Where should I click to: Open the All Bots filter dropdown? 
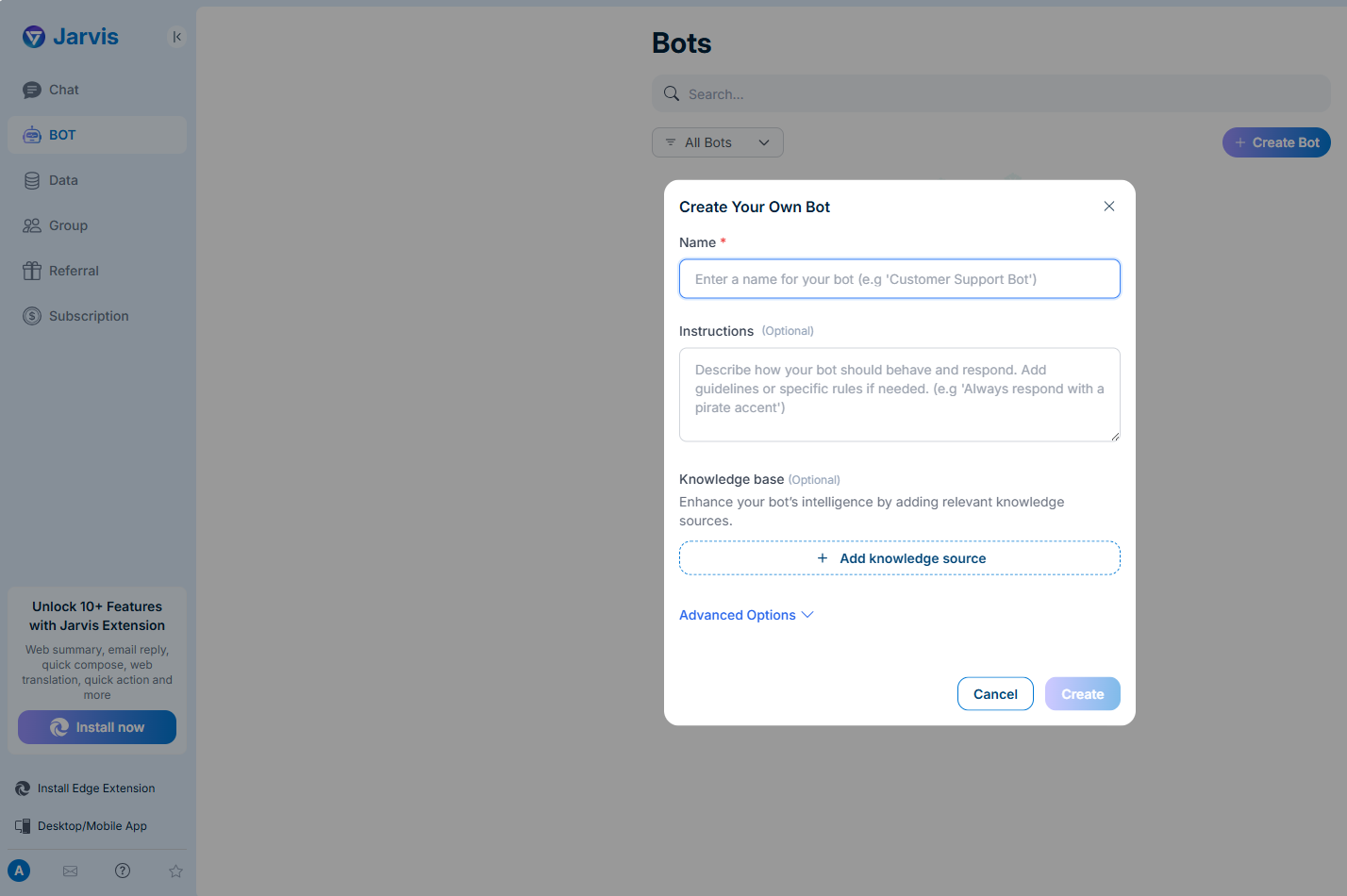(x=718, y=142)
